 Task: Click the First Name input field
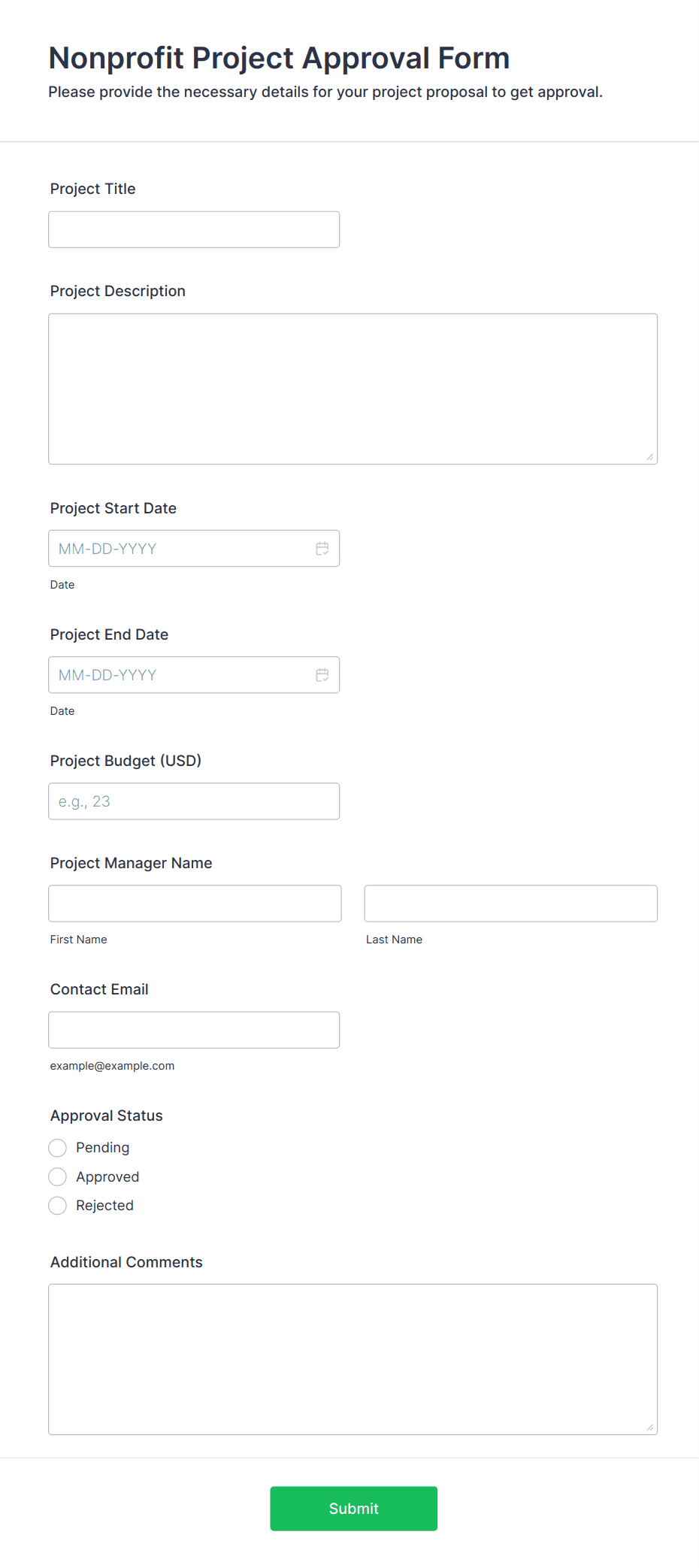tap(195, 904)
